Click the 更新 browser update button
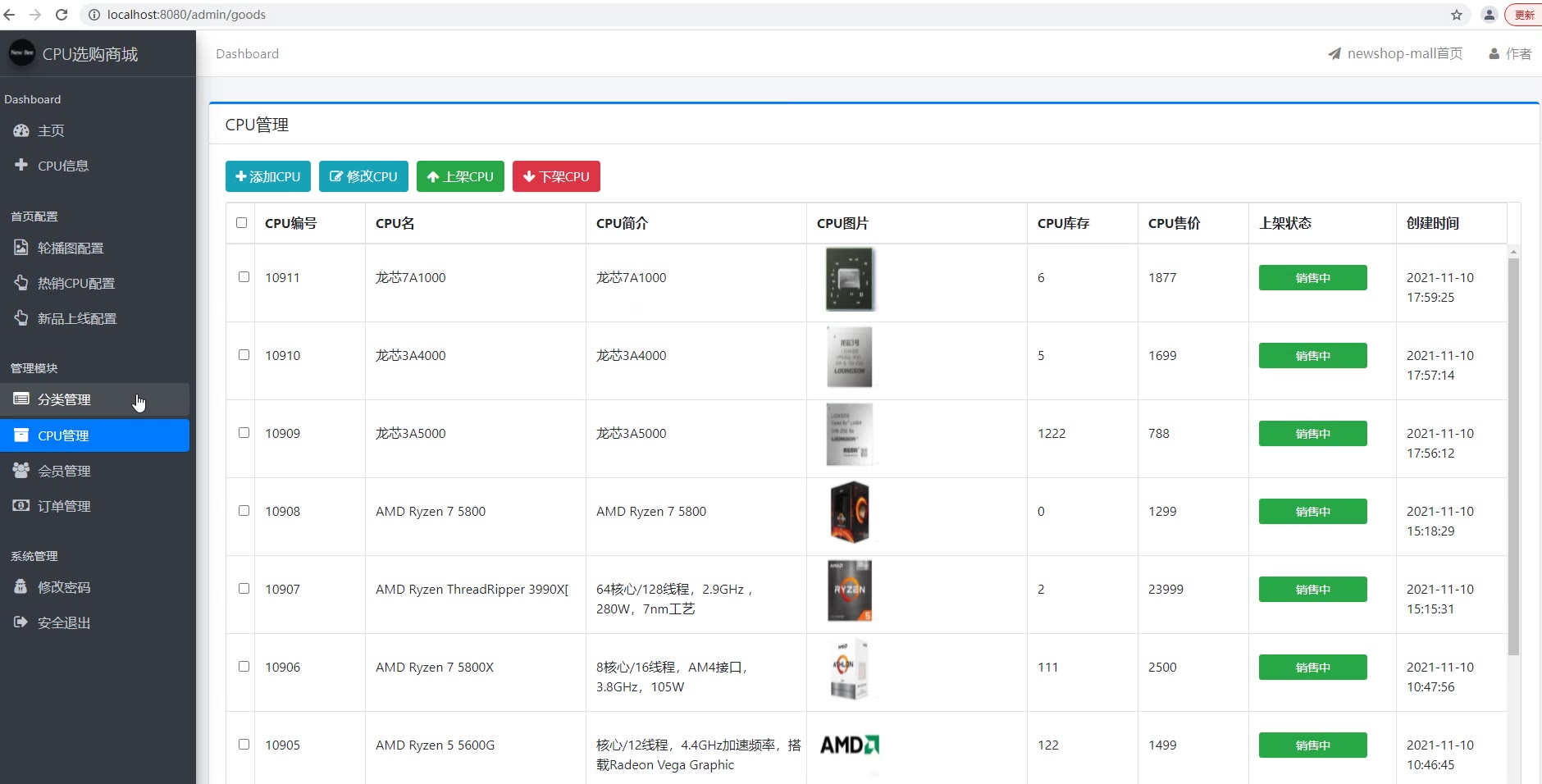The image size is (1542, 784). pyautogui.click(x=1524, y=15)
